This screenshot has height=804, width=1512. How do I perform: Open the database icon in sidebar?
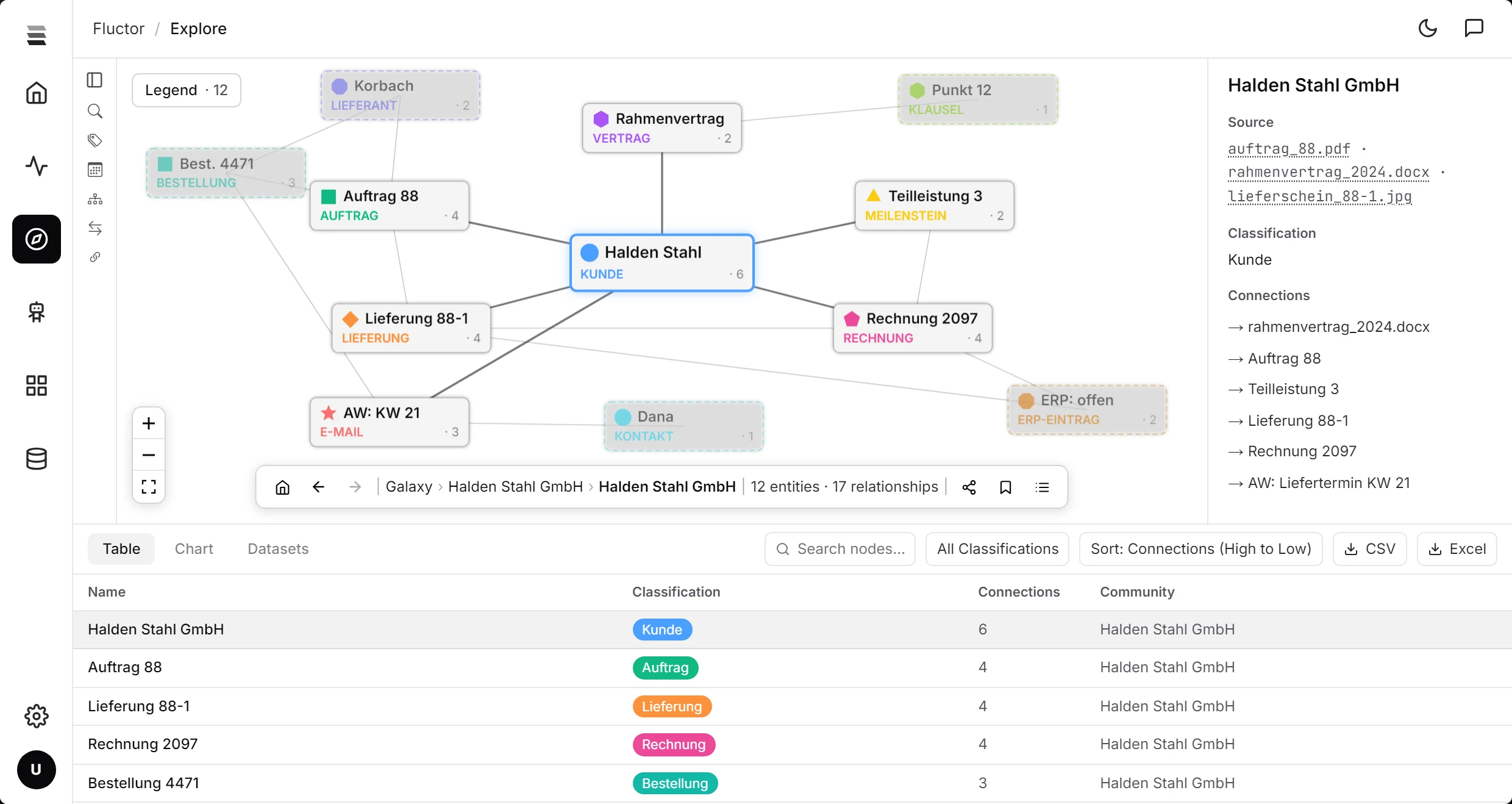click(x=37, y=459)
